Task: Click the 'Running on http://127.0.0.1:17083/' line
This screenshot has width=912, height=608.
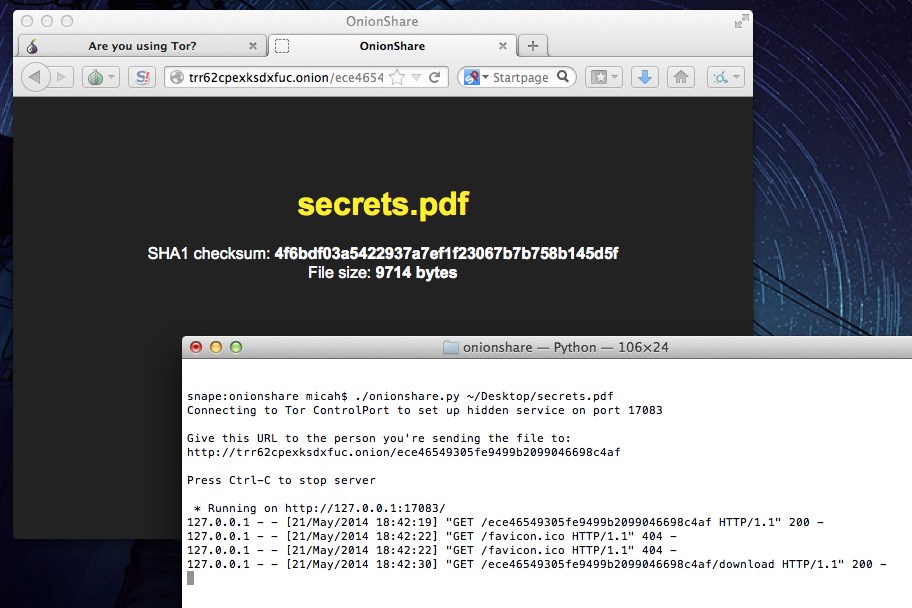Action: [x=319, y=508]
